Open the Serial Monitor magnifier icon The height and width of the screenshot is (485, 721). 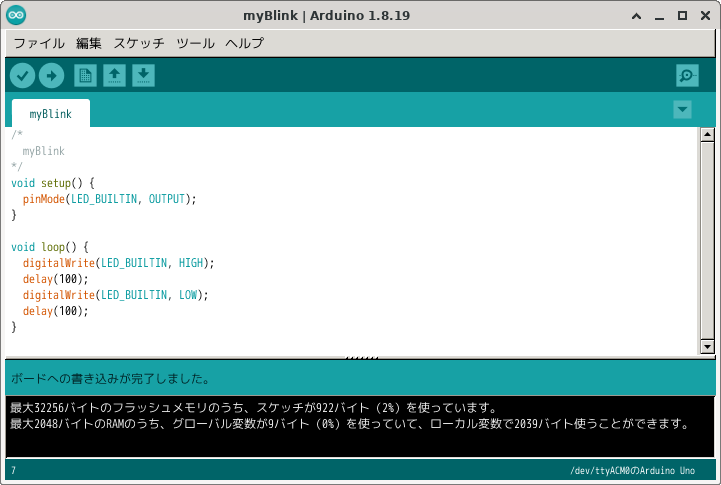pos(687,75)
